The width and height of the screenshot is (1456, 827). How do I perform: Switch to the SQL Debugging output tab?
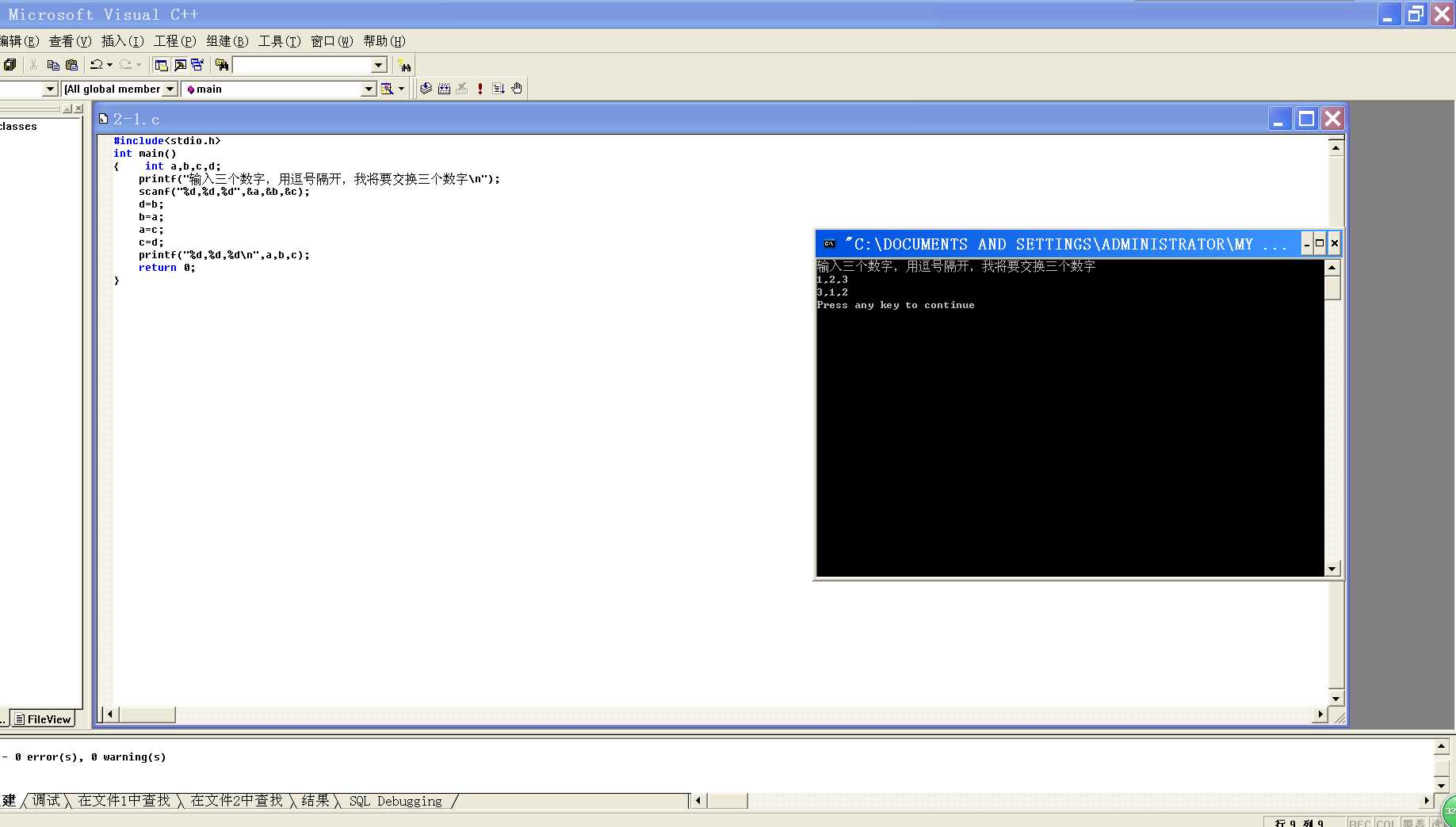point(396,801)
